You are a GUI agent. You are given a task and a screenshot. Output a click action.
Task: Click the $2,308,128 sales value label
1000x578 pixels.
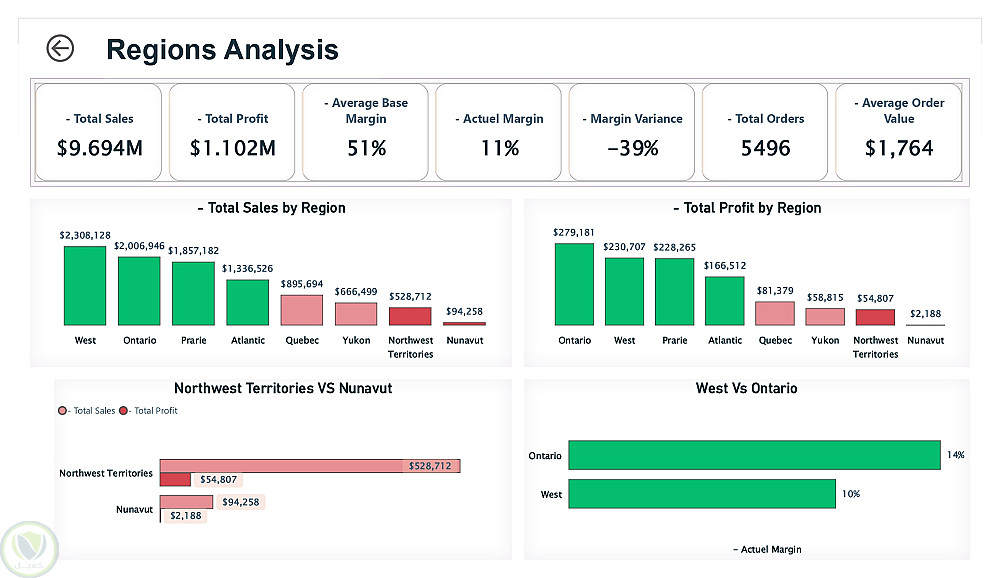tap(85, 235)
